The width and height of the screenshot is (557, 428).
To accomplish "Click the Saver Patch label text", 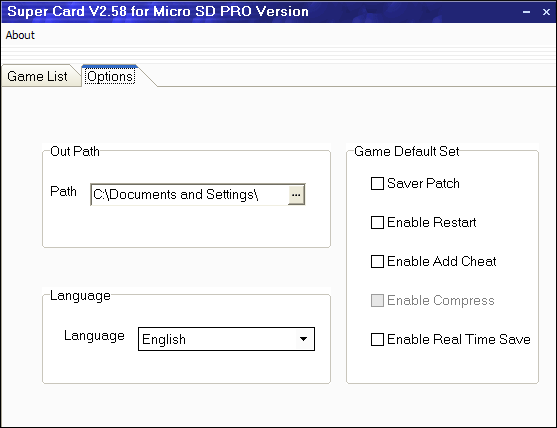I will coord(423,184).
